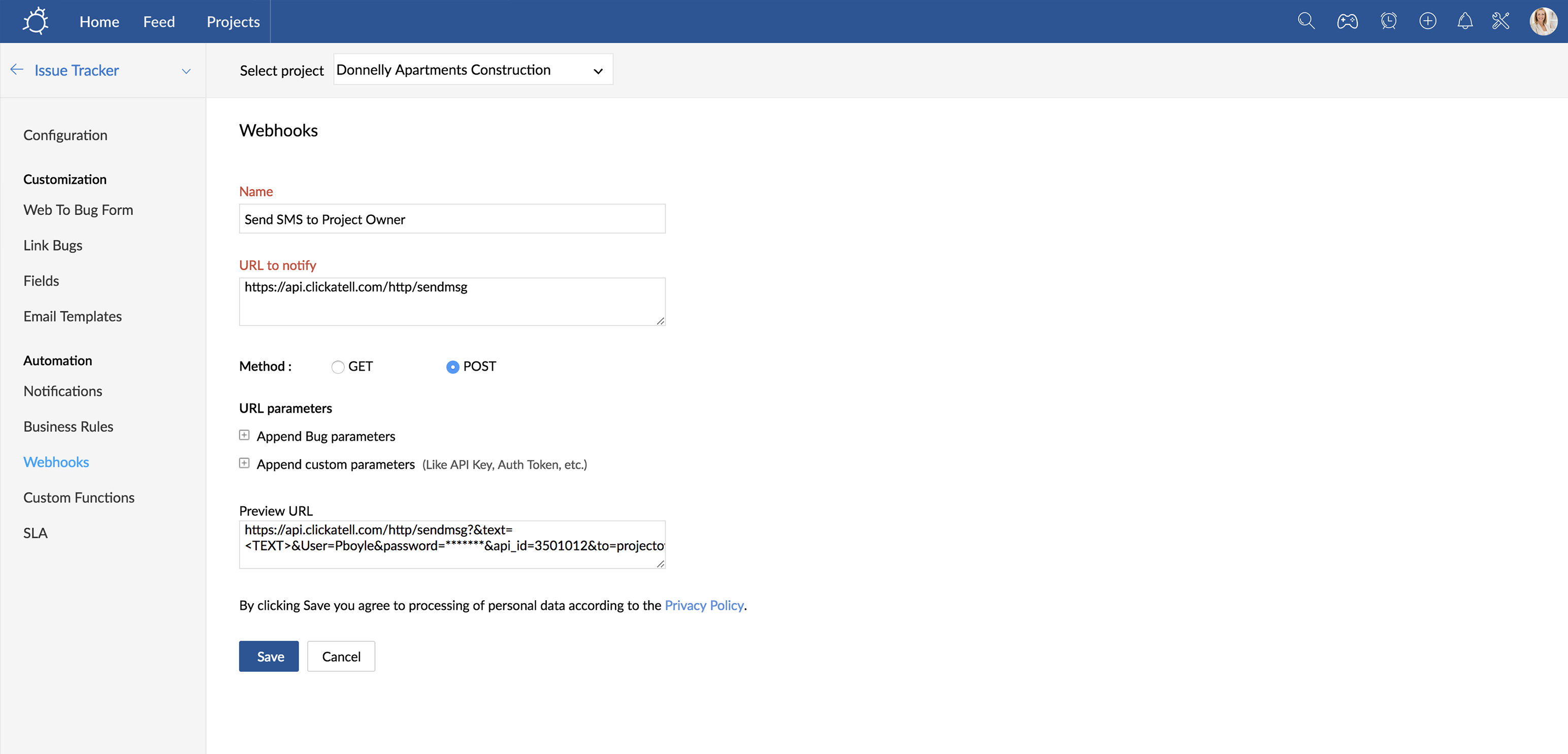Open Business Rules in sidebar
The height and width of the screenshot is (754, 1568).
pos(68,427)
